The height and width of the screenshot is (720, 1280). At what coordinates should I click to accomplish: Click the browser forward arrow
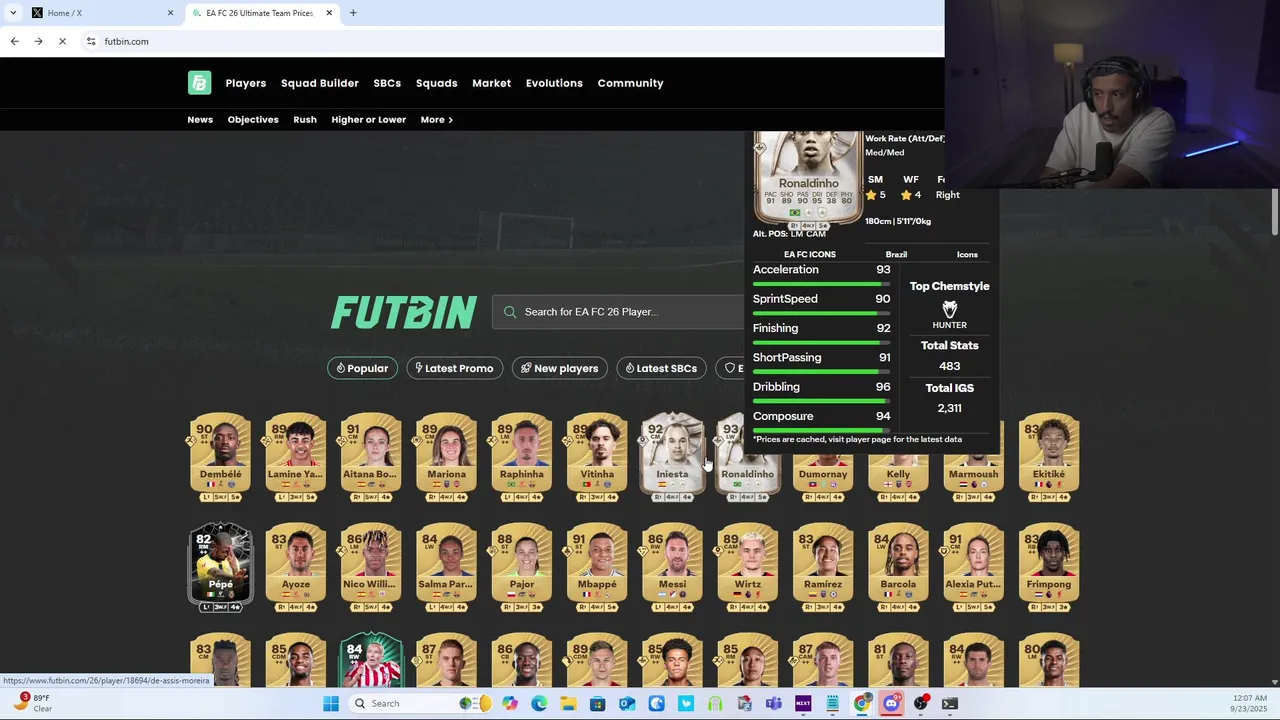coord(38,41)
